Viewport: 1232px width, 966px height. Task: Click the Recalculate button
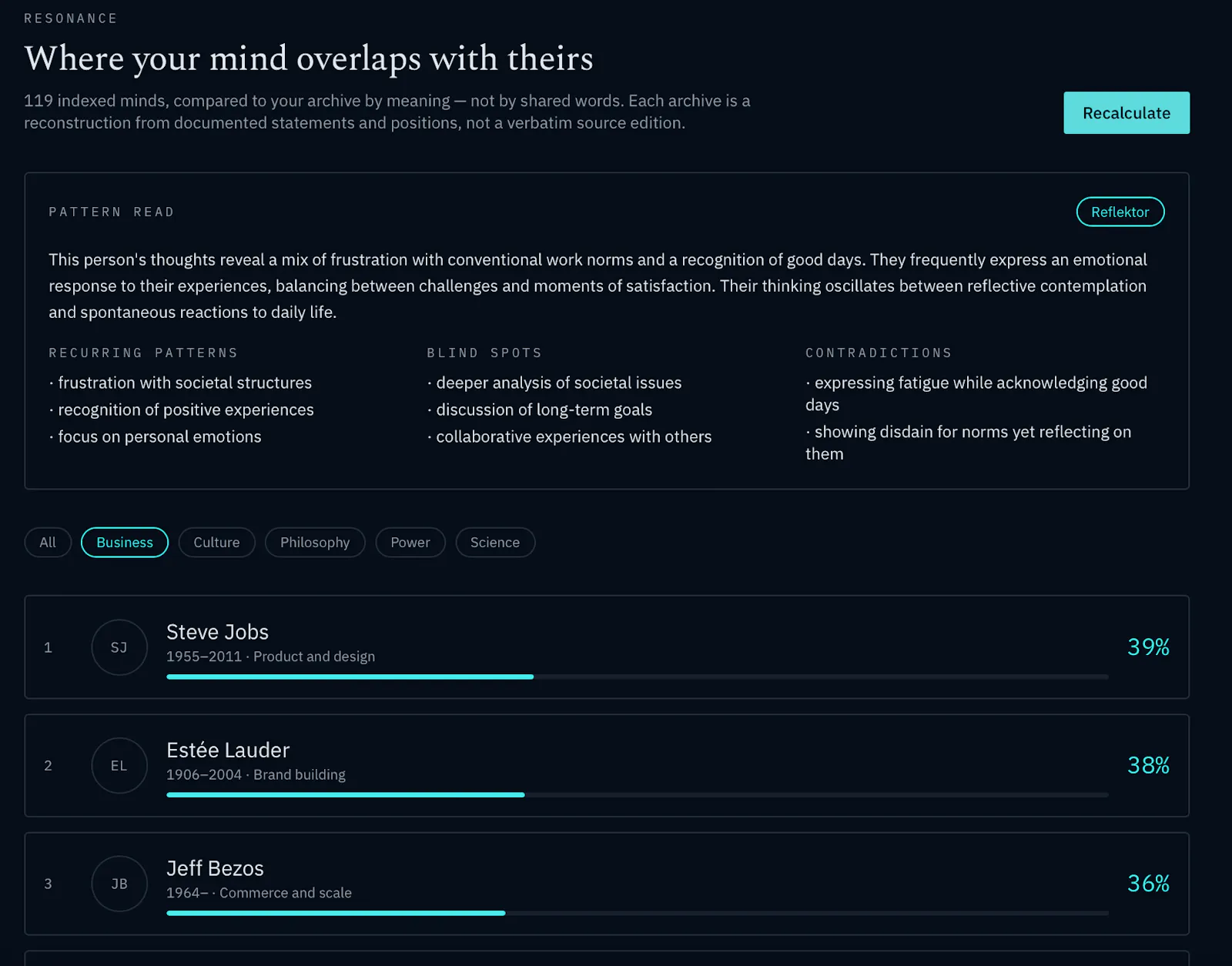click(x=1127, y=113)
